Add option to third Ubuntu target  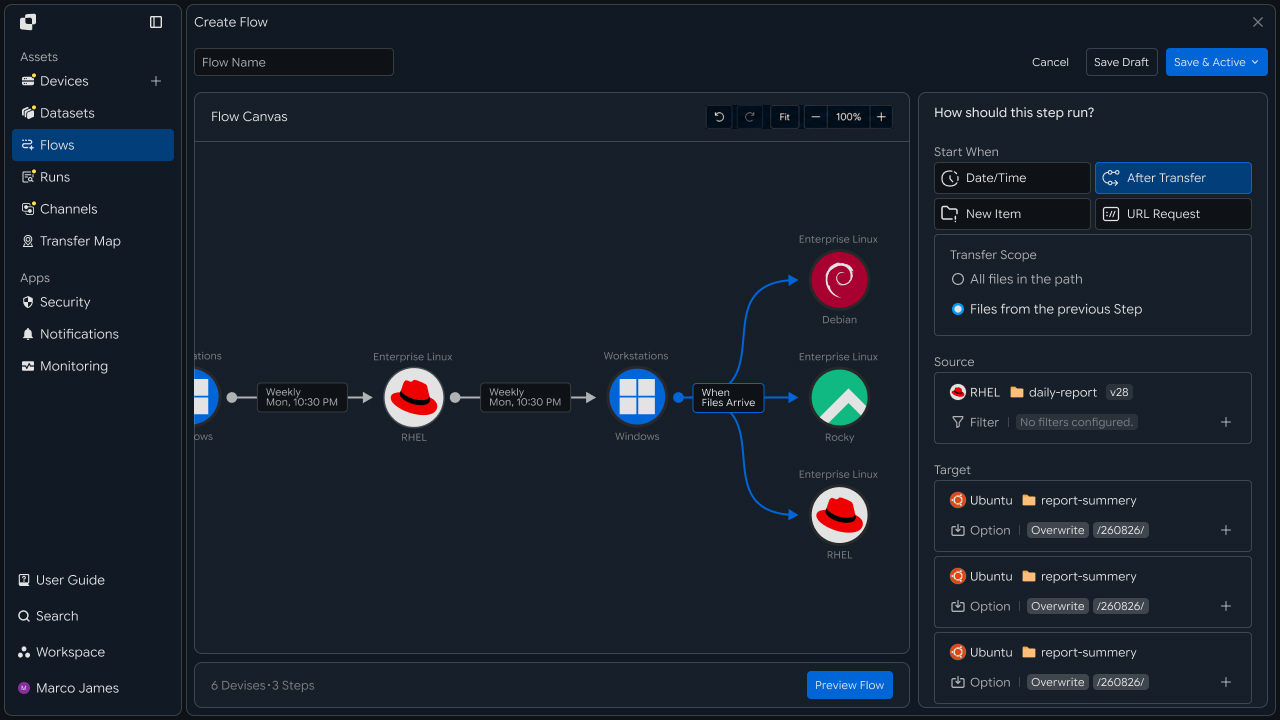point(1226,682)
